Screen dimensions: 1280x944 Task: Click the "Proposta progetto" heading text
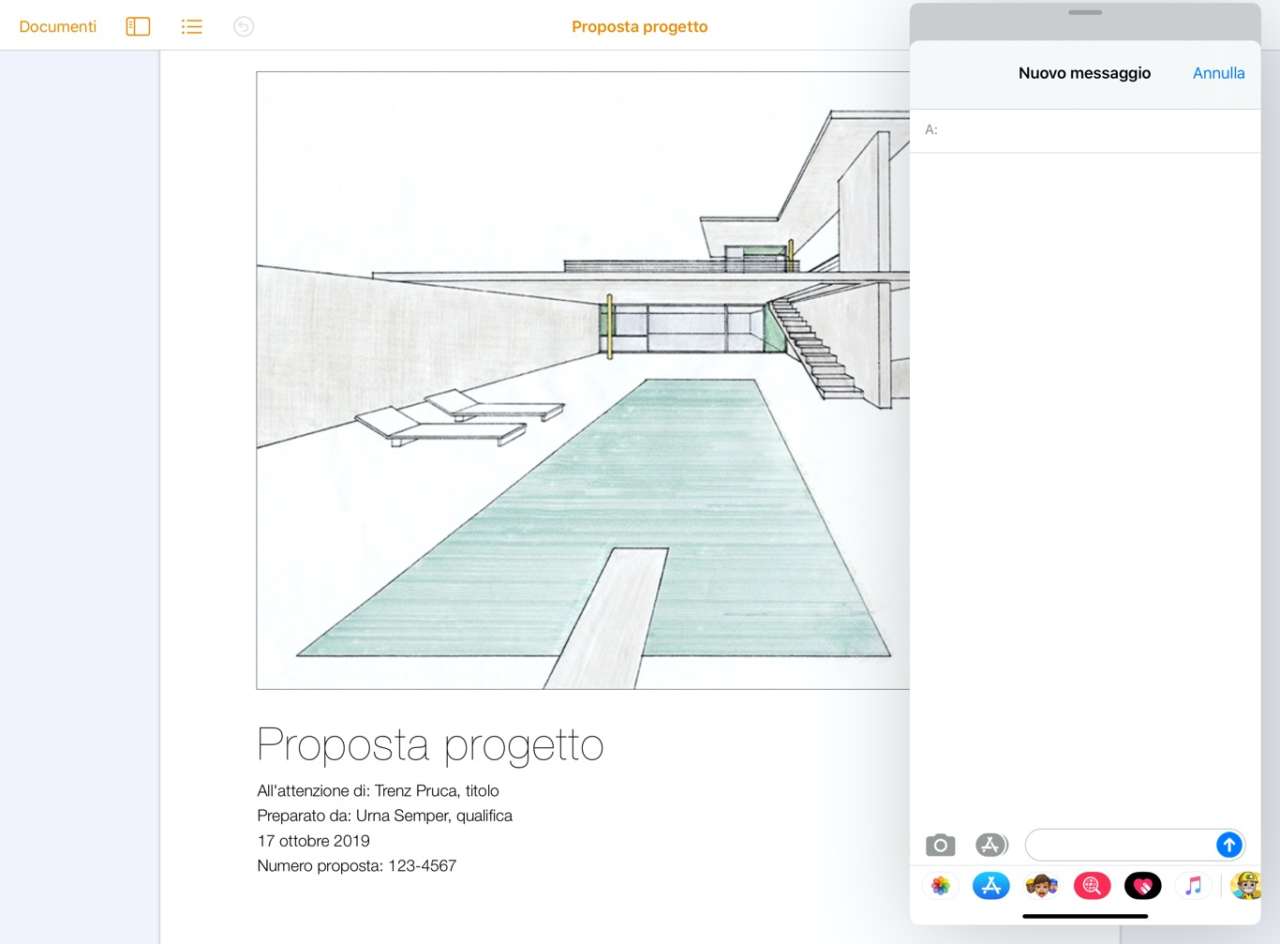tap(430, 745)
